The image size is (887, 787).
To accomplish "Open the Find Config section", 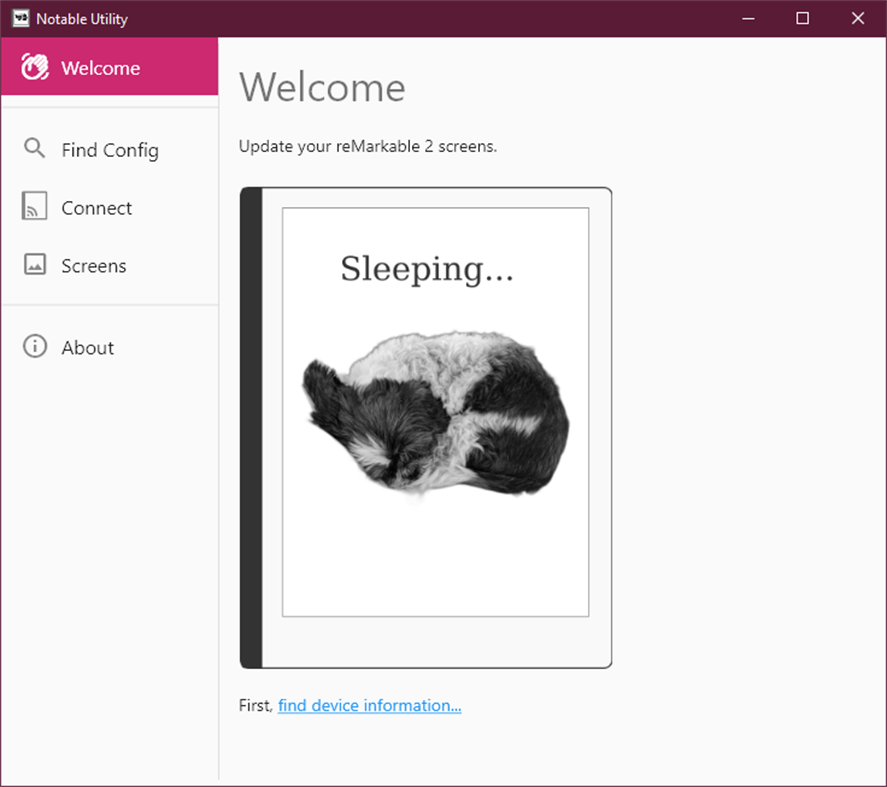I will (110, 149).
